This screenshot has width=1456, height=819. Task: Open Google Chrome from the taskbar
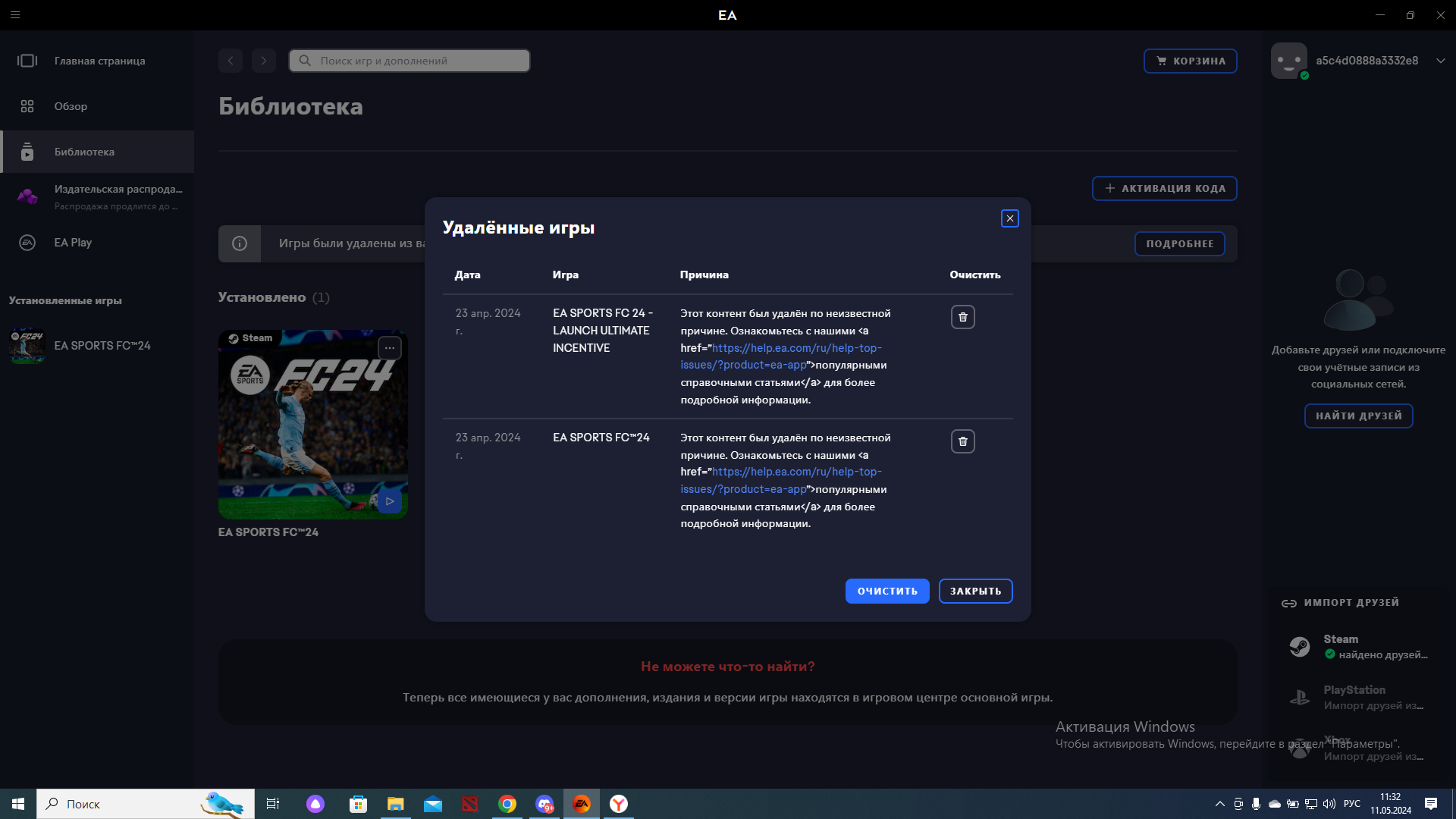tap(507, 804)
